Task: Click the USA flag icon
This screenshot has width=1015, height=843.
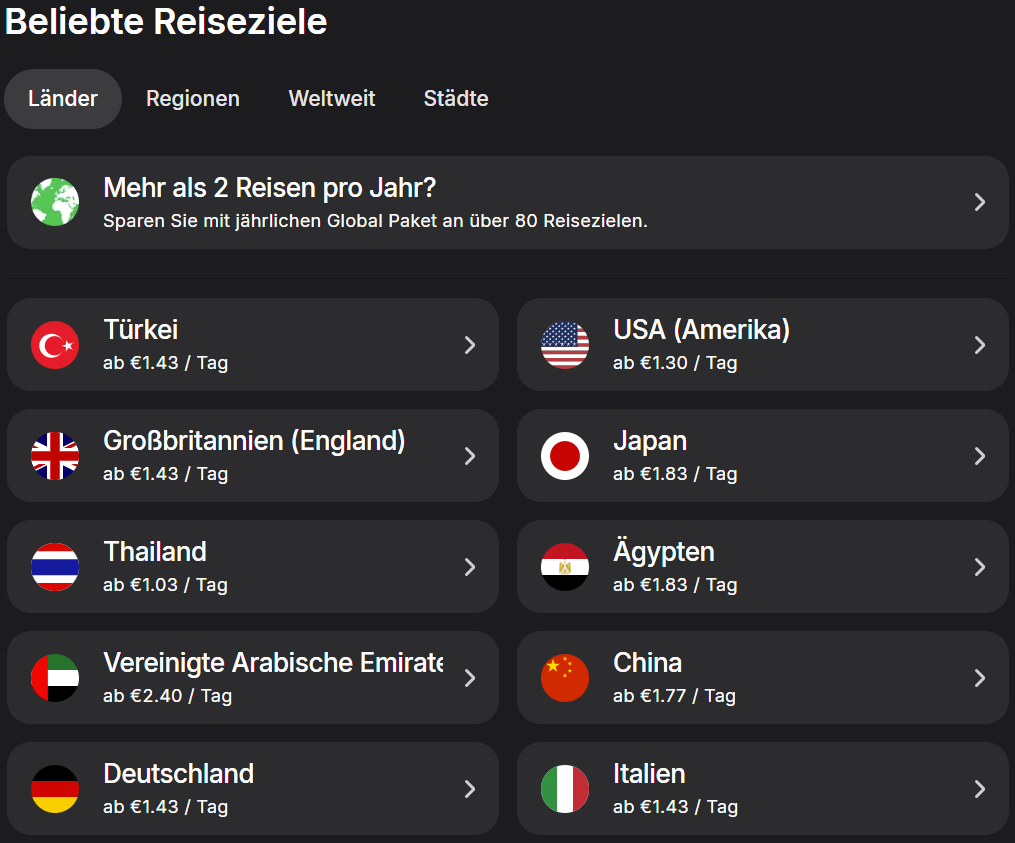Action: (x=565, y=345)
